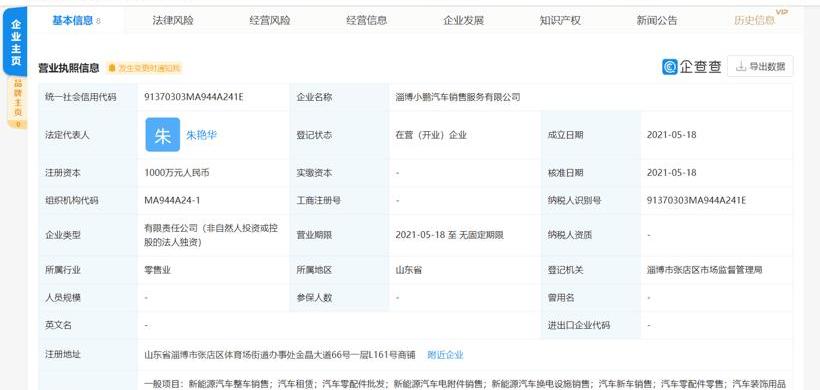820x390 pixels.
Task: View the 新闻公告 tab
Action: [657, 20]
